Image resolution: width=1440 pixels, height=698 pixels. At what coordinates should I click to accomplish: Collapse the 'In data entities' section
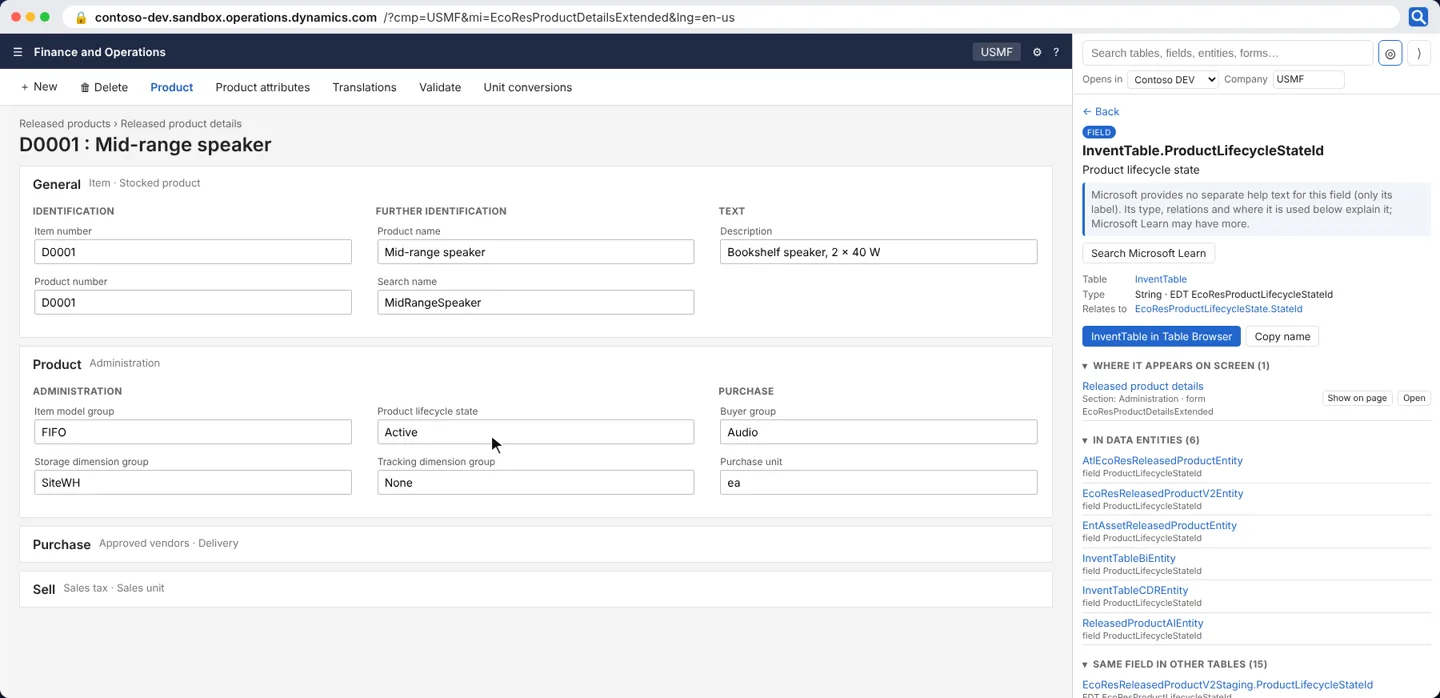tap(1141, 440)
